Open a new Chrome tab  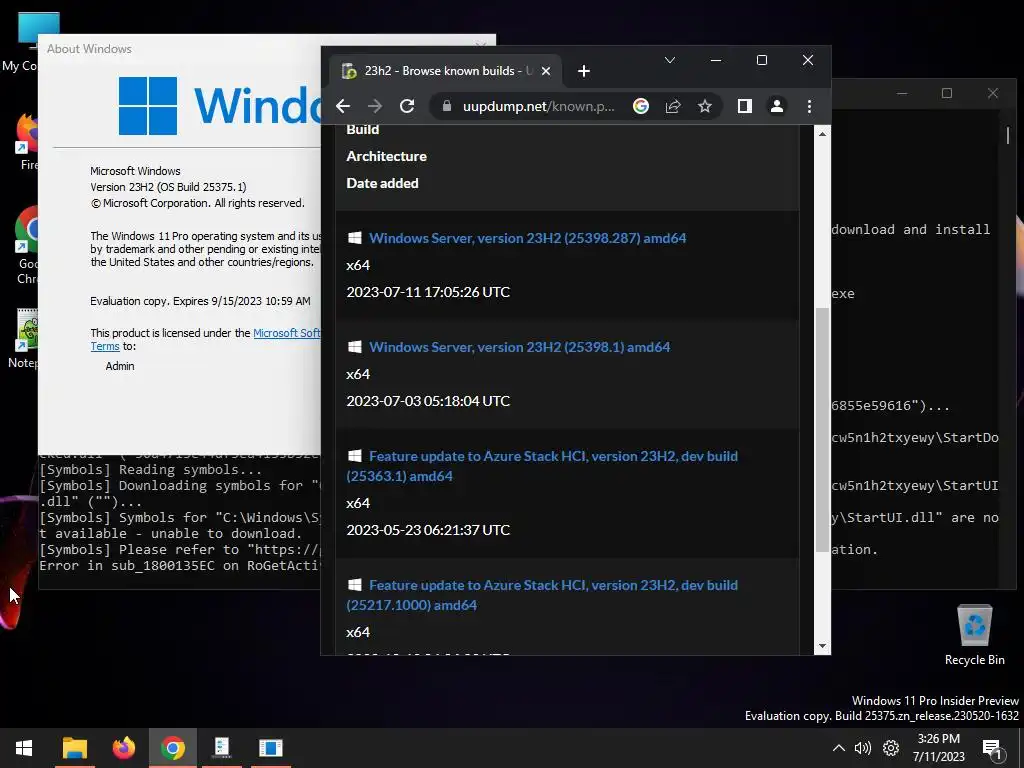[584, 71]
